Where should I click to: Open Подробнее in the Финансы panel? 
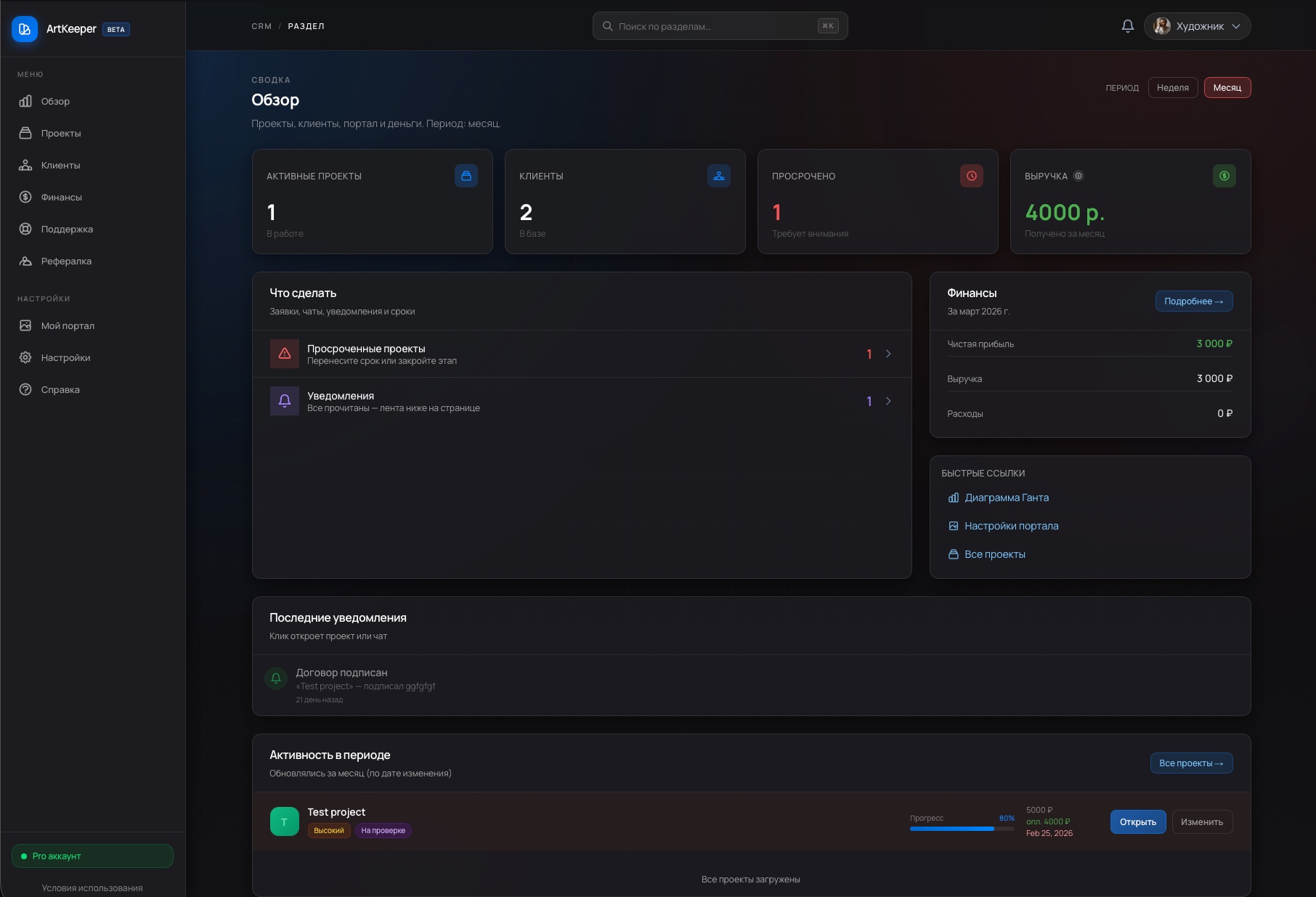point(1193,301)
